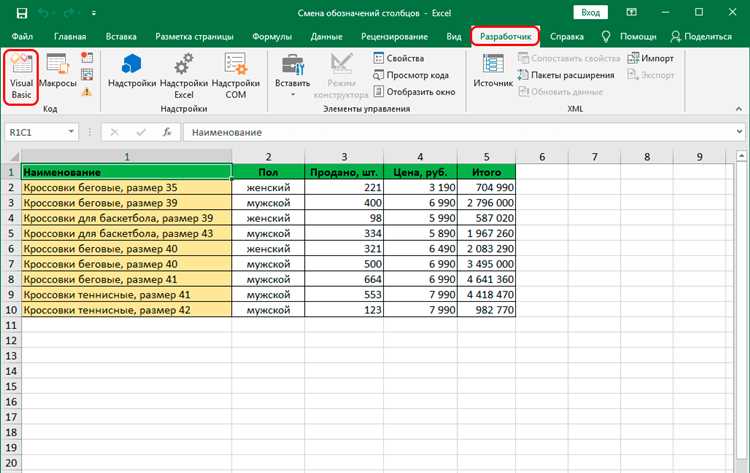Screen dimensions: 750x473
Task: Click the Select All corner triangle
Action: click(x=13, y=156)
